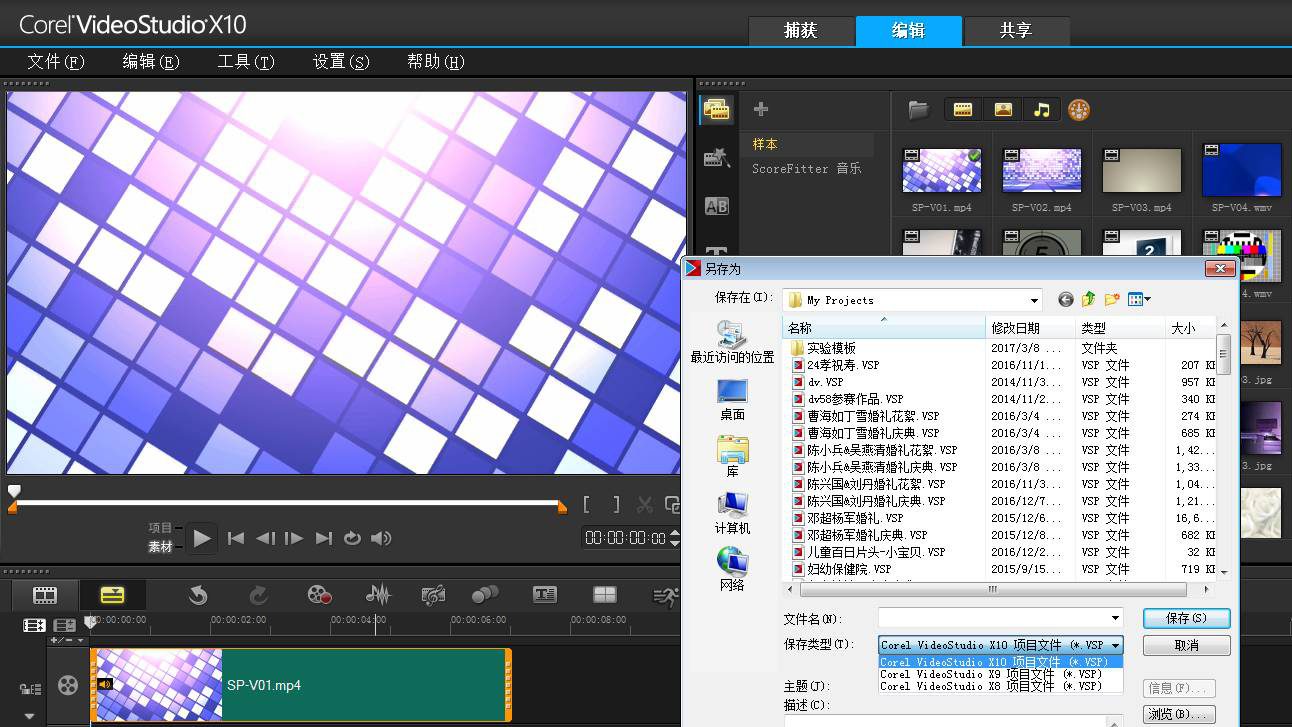Click the preview scrubber jog slider handle

pyautogui.click(x=14, y=490)
